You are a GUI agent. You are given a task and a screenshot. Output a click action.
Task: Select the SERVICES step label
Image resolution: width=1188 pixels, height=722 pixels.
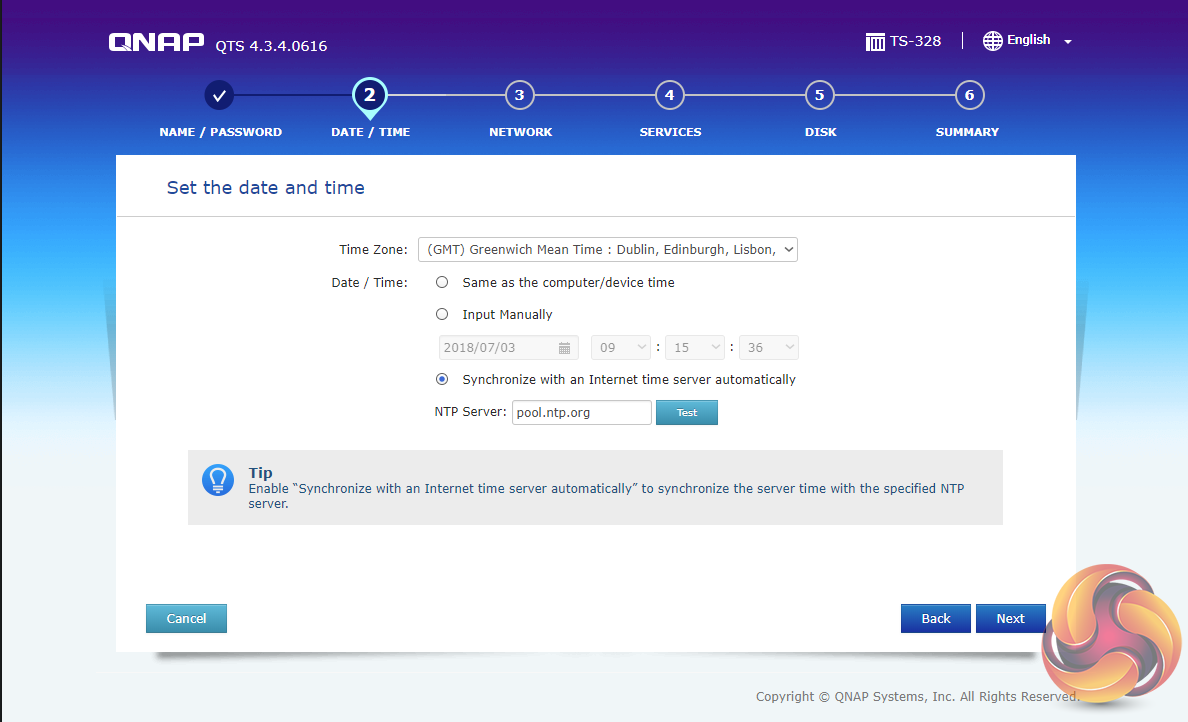pos(671,132)
